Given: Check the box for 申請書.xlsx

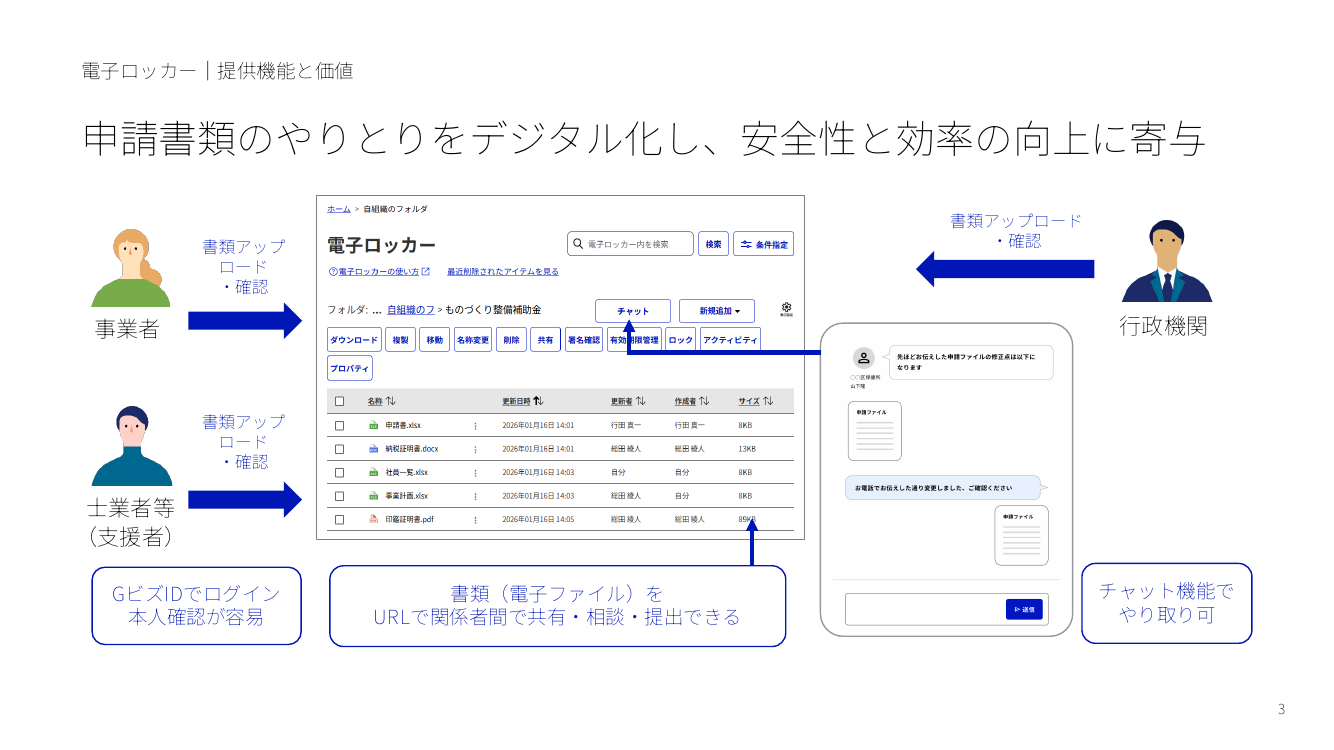Looking at the screenshot, I should tap(339, 426).
